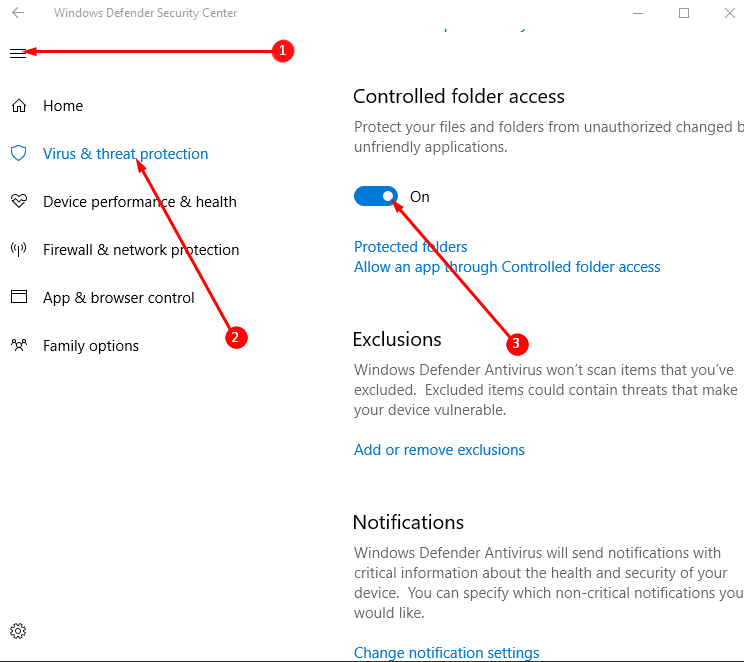Select Device performance & health
This screenshot has width=744, height=662.
(x=140, y=202)
